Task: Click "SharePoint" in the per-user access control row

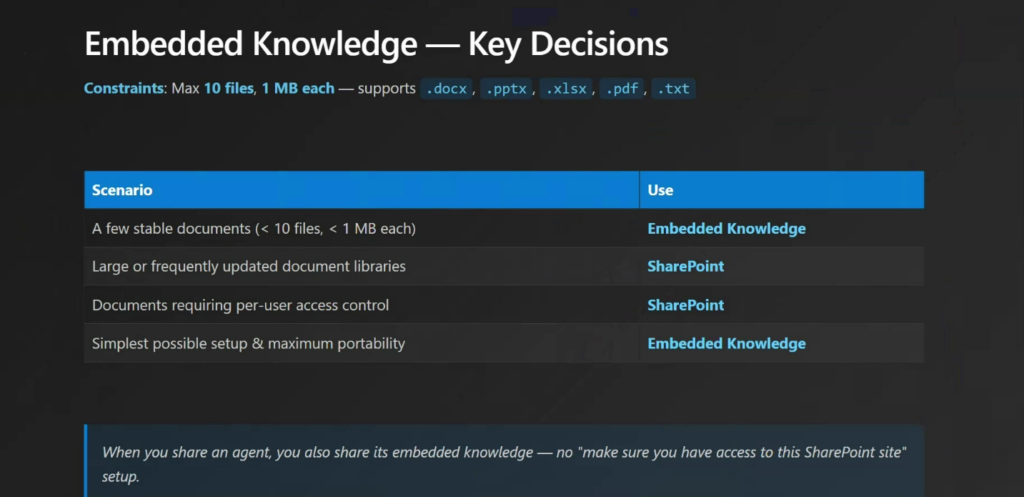Action: 686,305
